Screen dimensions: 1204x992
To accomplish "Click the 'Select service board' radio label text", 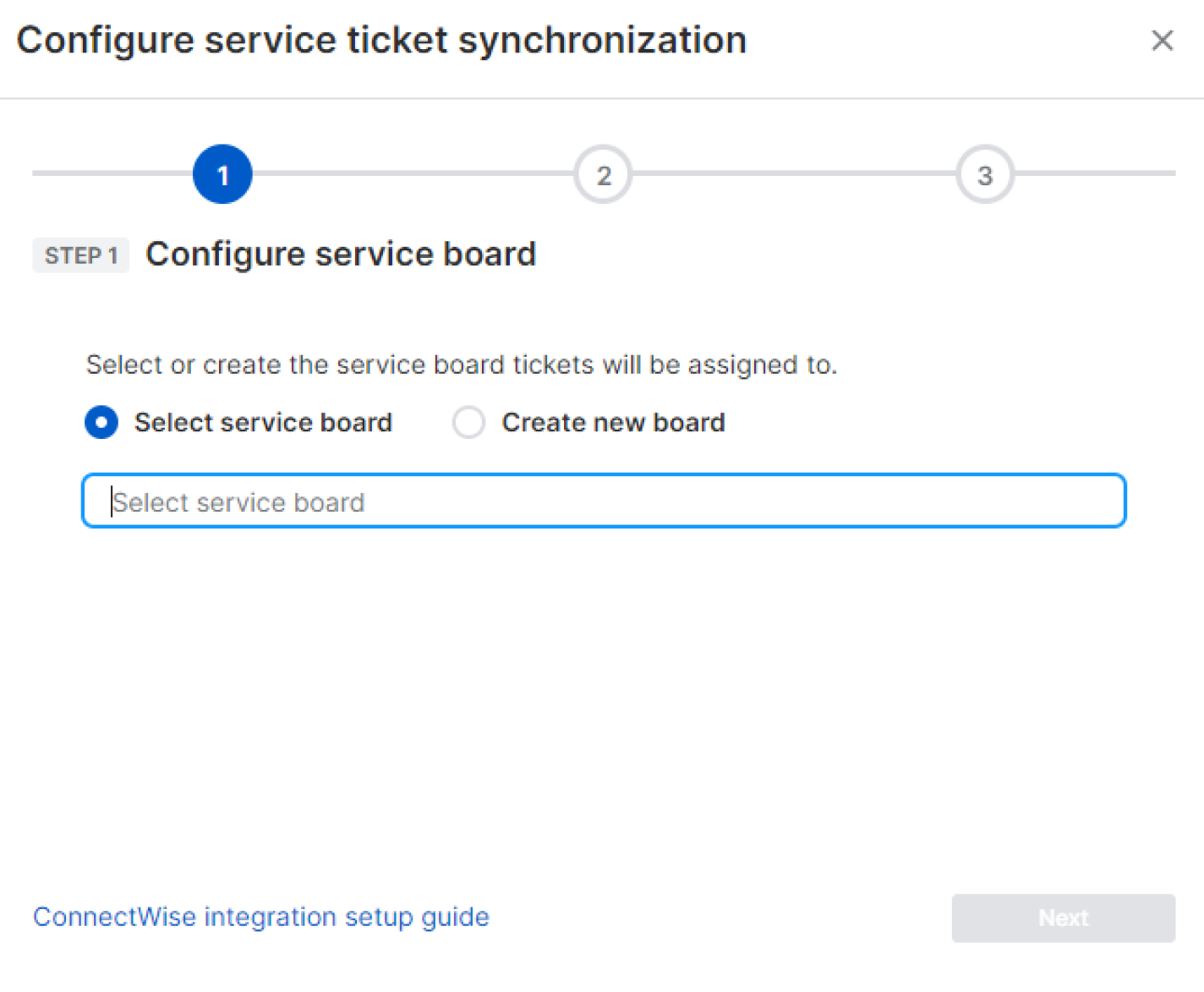I will pyautogui.click(x=263, y=422).
